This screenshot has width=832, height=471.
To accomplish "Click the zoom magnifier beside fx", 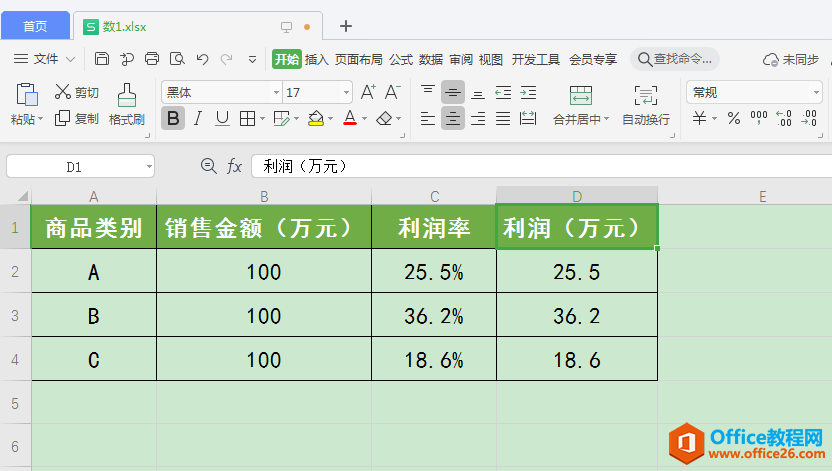I will (x=209, y=166).
